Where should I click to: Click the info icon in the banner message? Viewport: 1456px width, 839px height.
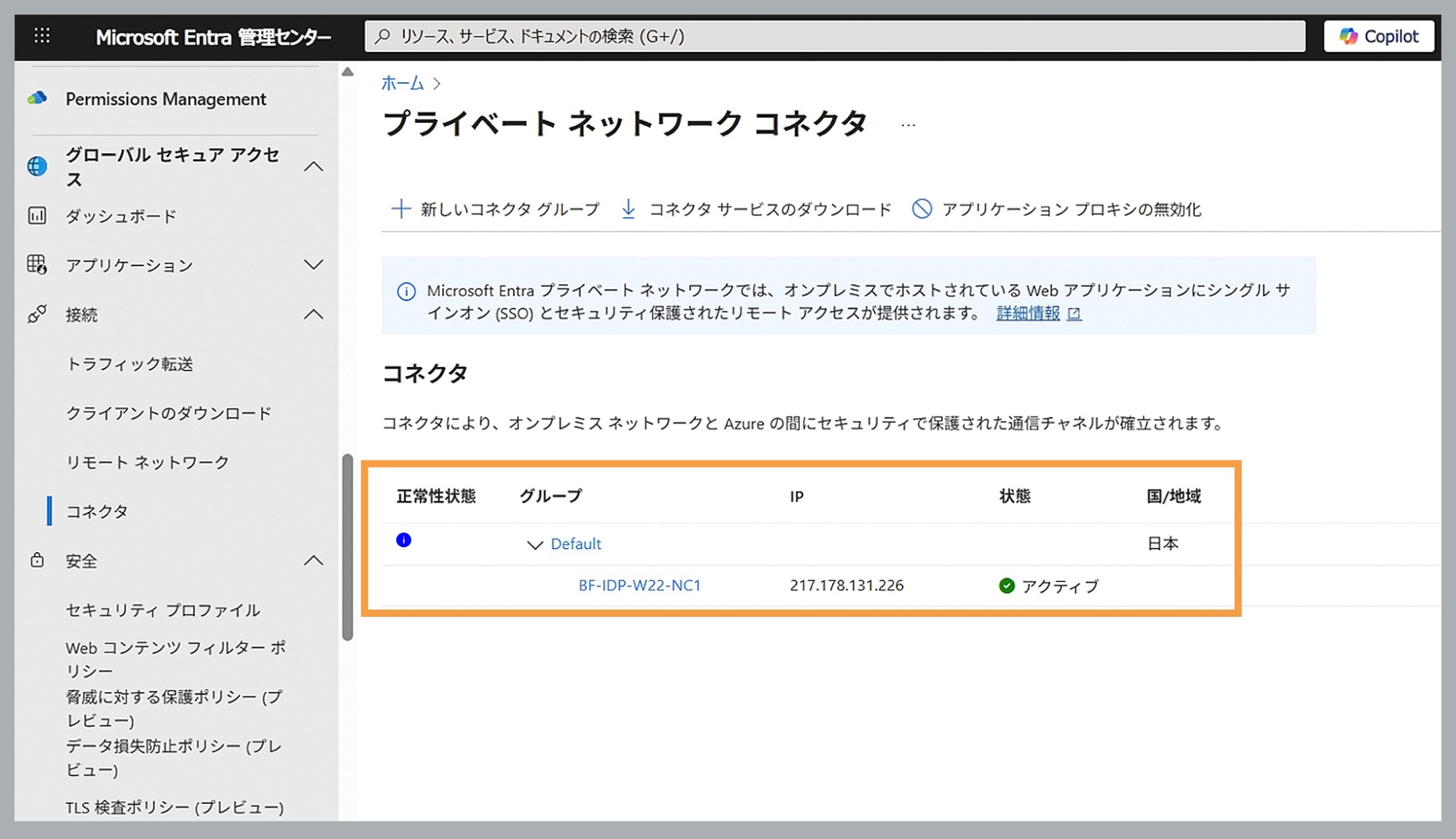pyautogui.click(x=405, y=291)
